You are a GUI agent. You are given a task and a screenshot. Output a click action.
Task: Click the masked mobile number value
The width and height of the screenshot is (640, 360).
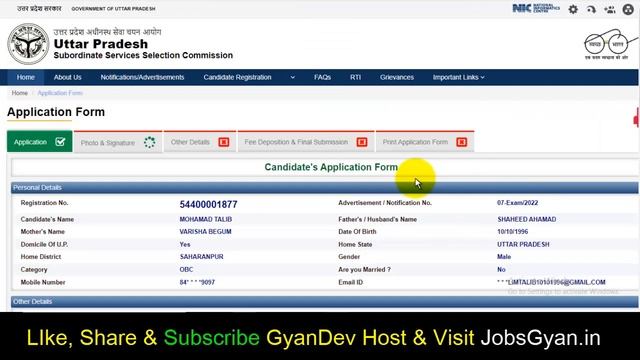[x=197, y=282]
